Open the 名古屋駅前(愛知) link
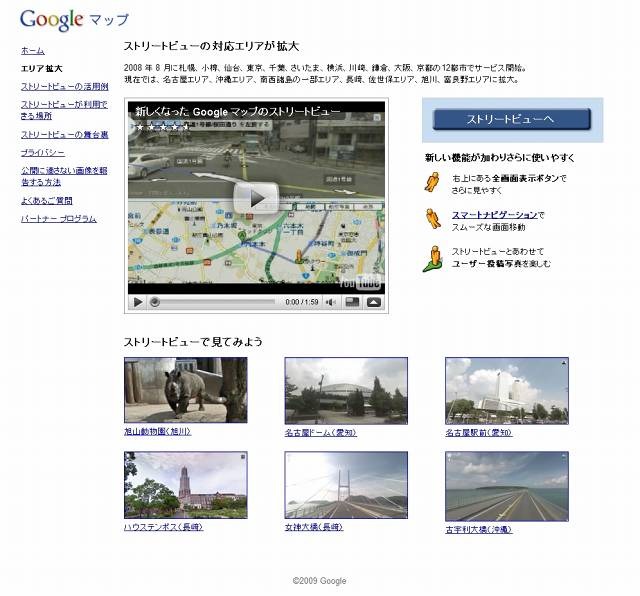 pyautogui.click(x=479, y=433)
